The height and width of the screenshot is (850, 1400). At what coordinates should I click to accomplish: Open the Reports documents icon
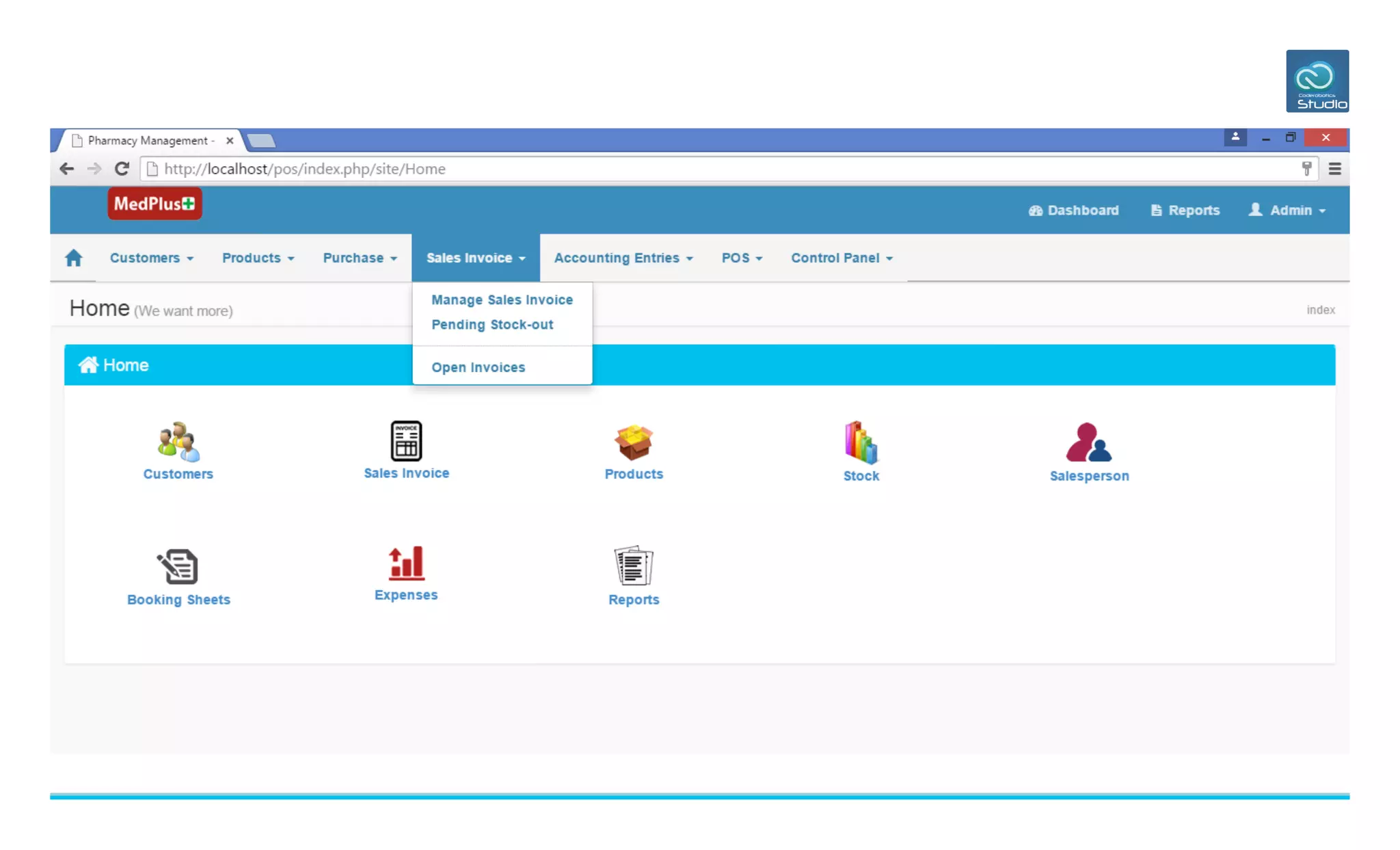click(x=633, y=566)
